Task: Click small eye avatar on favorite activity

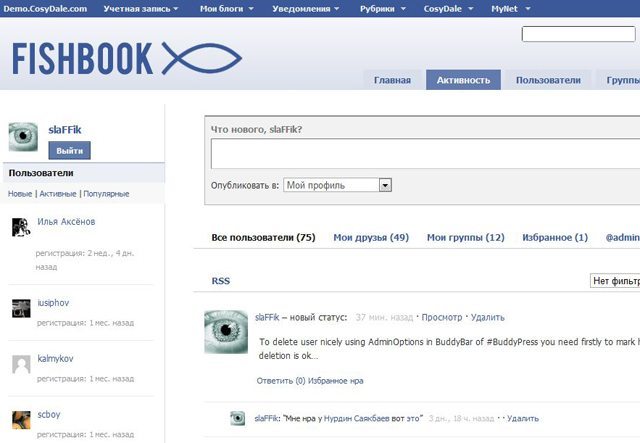Action: coord(238,418)
